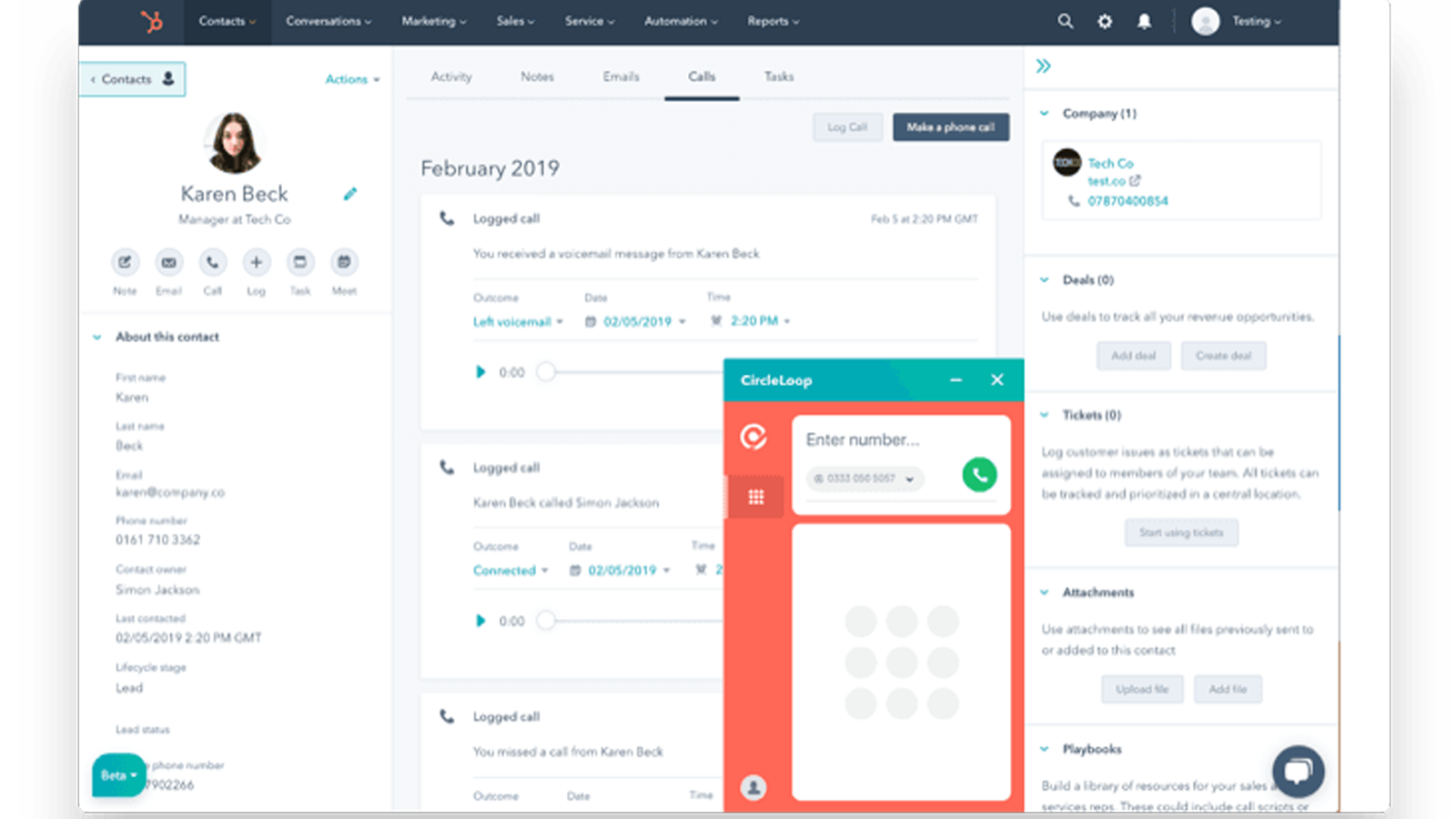Click the notifications bell icon
The height and width of the screenshot is (819, 1456).
pyautogui.click(x=1144, y=21)
